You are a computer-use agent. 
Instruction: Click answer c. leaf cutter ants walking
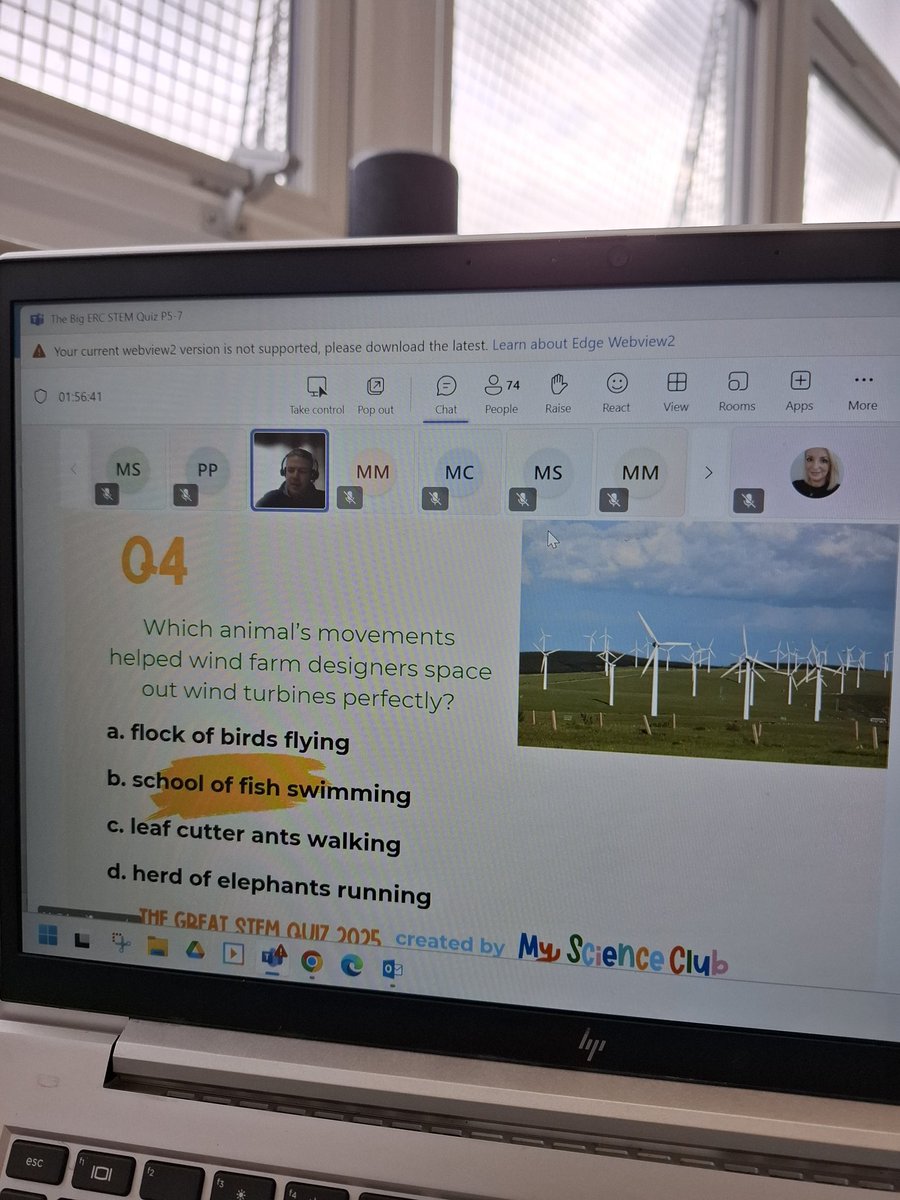tap(254, 836)
